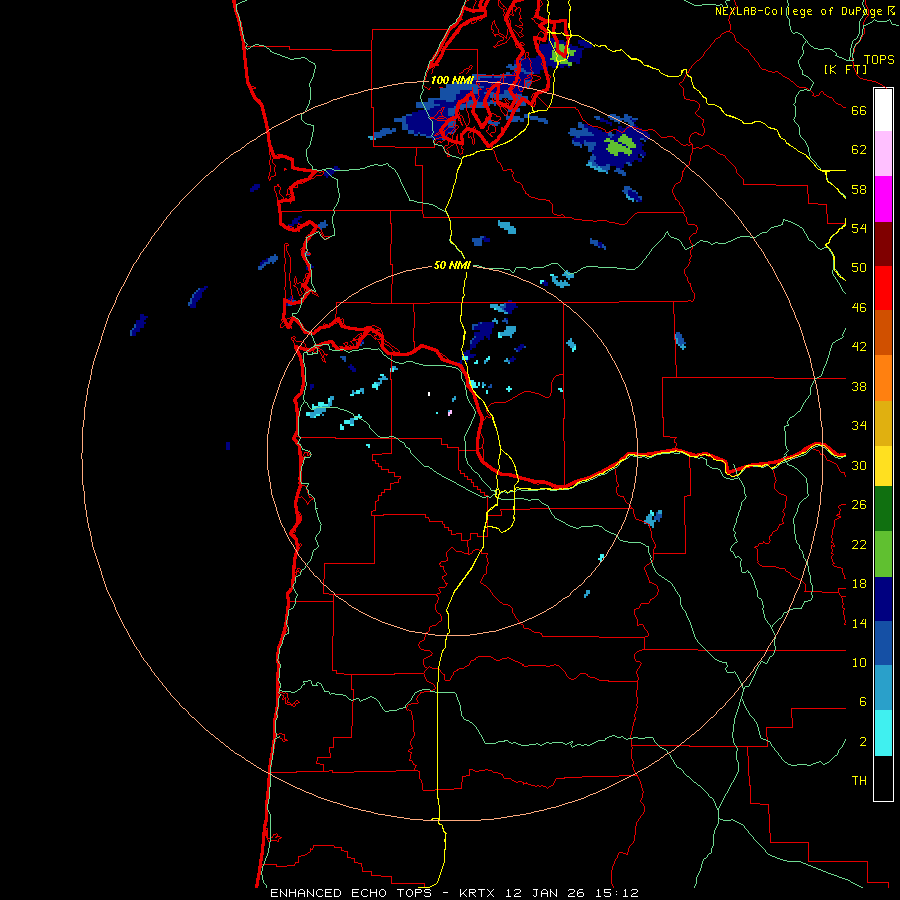
Task: Pick the light green legend swatch
Action: [883, 554]
